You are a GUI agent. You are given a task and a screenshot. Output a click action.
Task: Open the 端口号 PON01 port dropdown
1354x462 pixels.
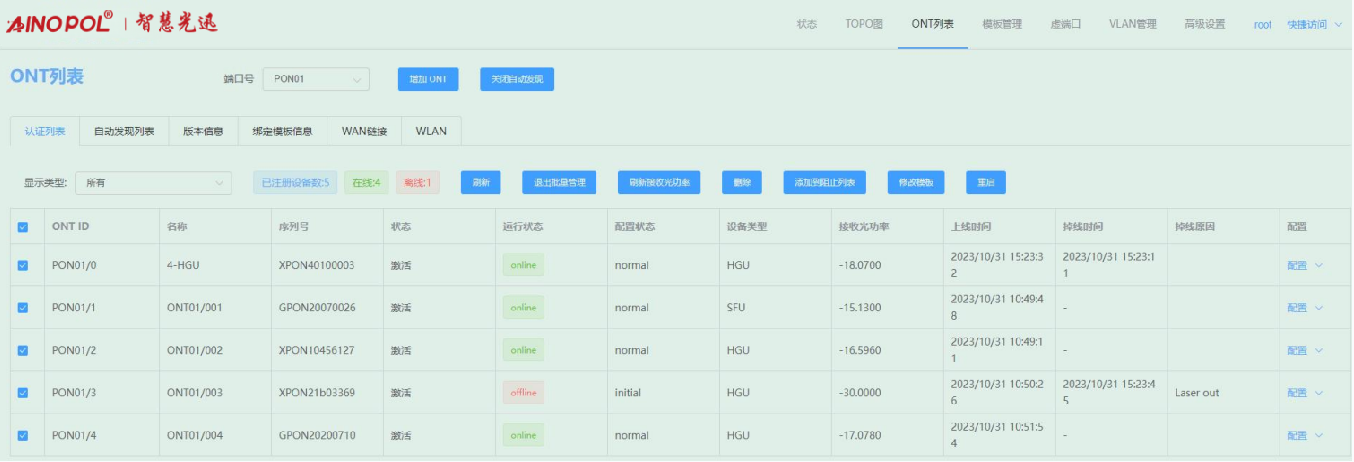[316, 79]
